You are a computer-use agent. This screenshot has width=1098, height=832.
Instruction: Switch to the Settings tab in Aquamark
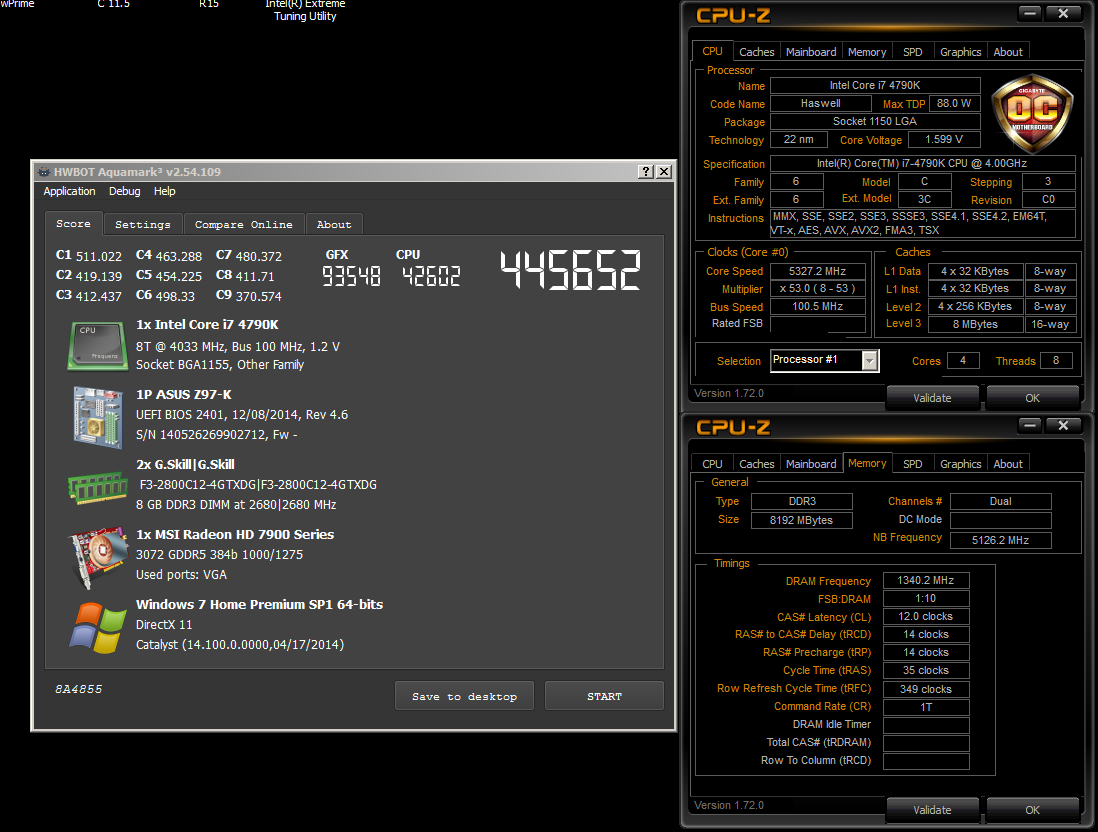[x=143, y=224]
